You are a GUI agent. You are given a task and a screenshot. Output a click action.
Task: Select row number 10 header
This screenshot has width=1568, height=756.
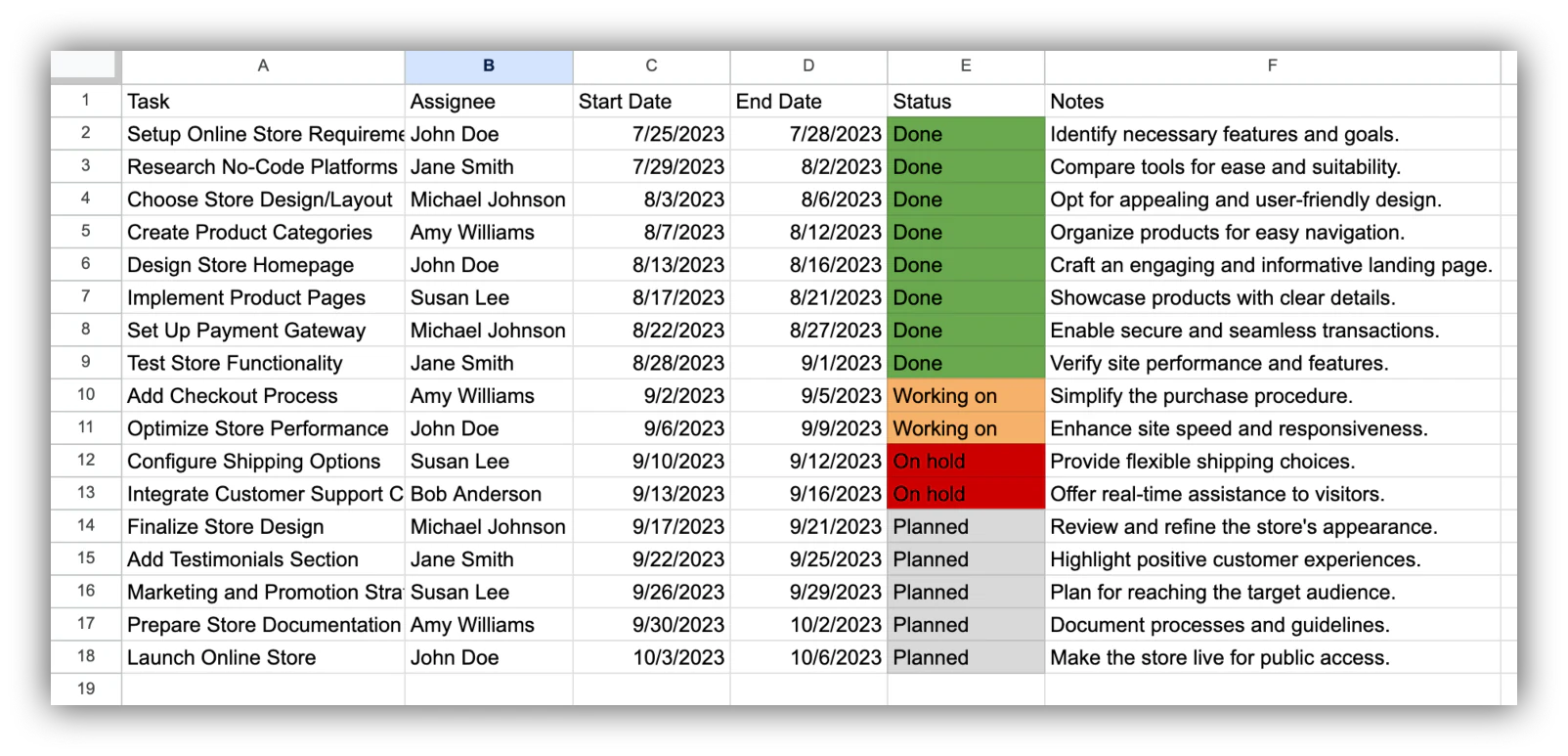86,395
